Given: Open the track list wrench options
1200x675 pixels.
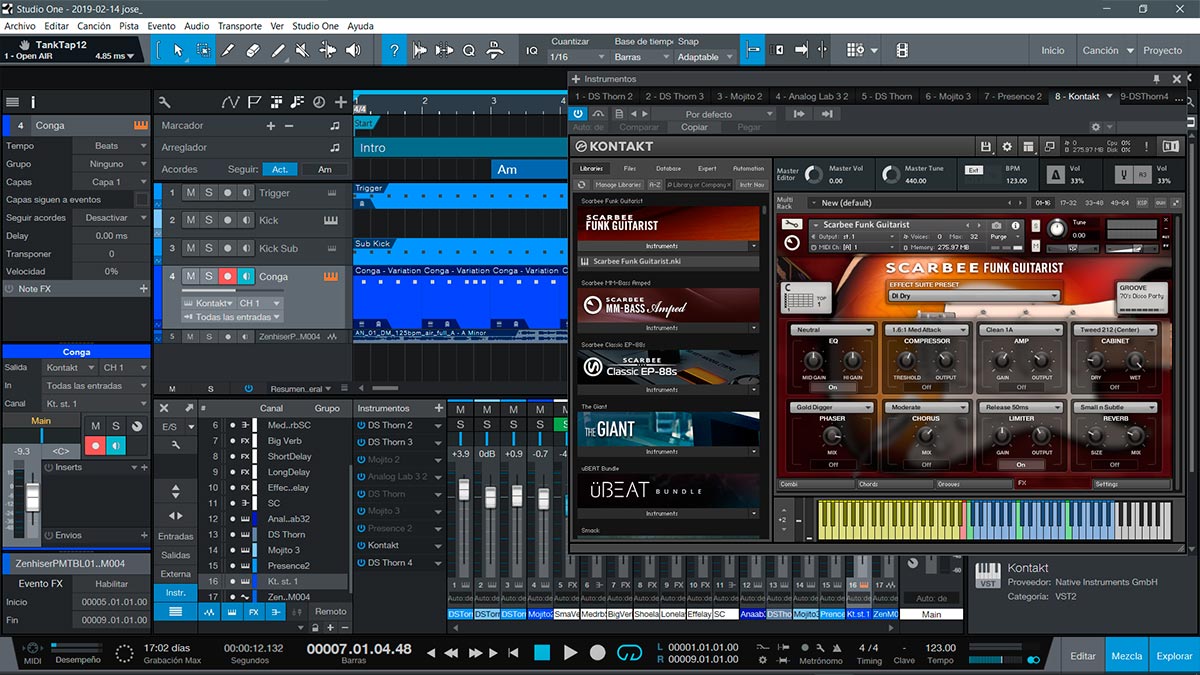Looking at the screenshot, I should 165,102.
